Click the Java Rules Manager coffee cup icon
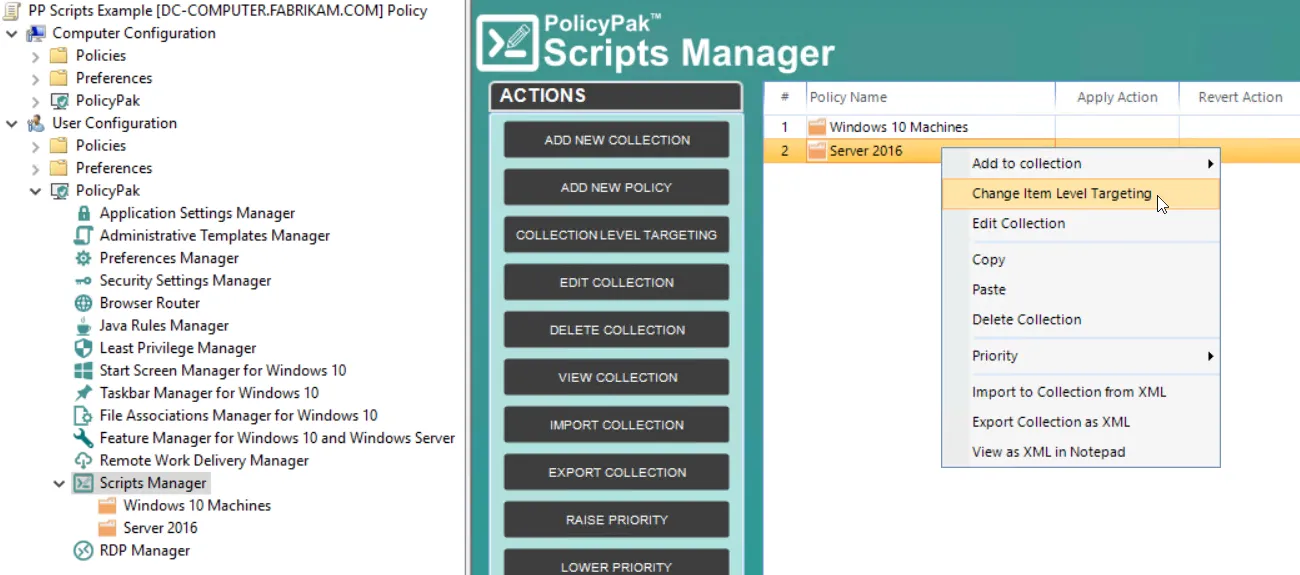 coord(84,326)
